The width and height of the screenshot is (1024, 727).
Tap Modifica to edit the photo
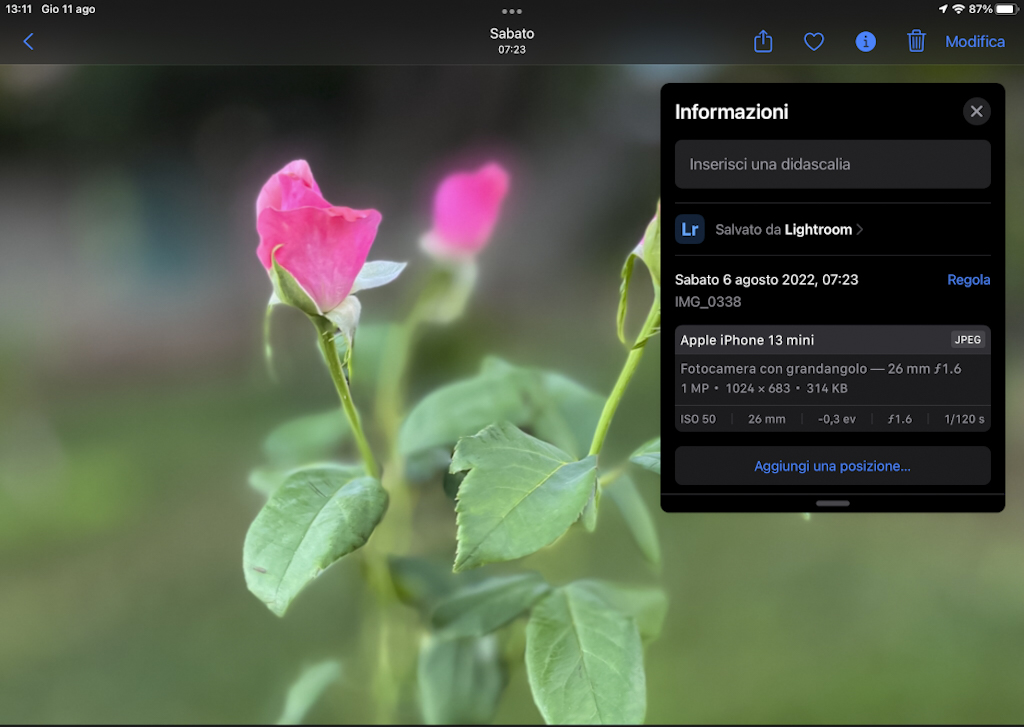point(975,41)
